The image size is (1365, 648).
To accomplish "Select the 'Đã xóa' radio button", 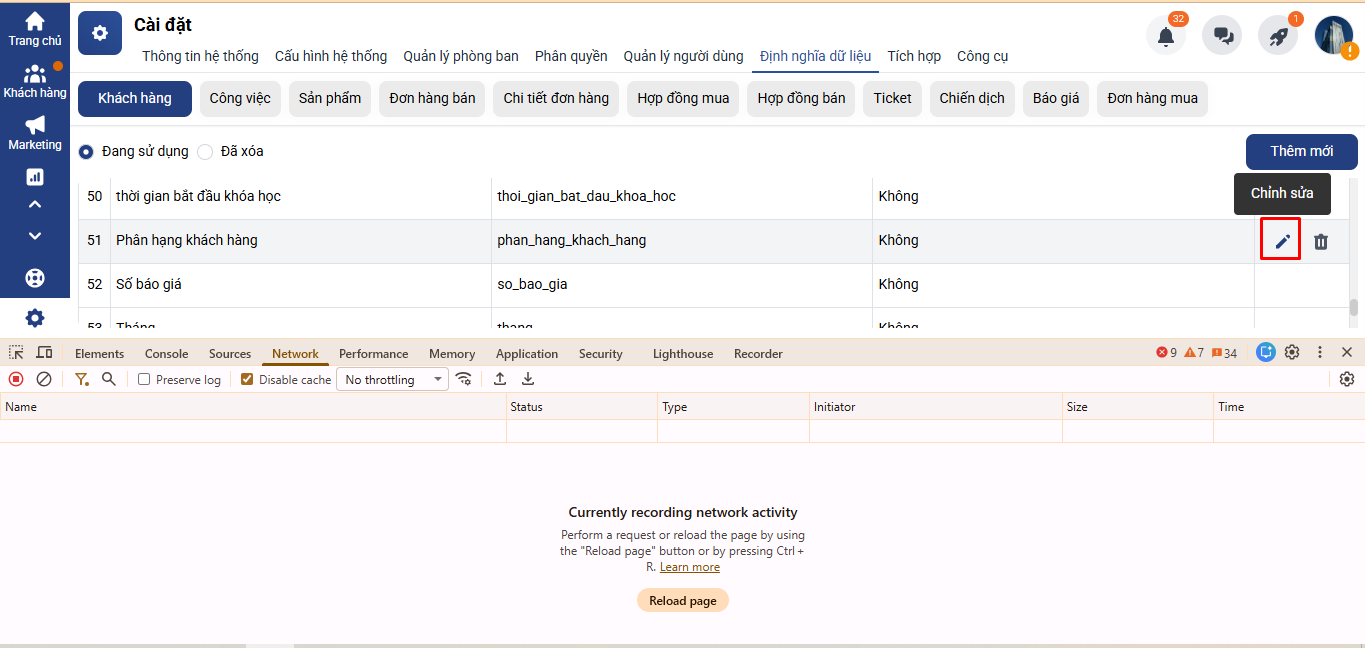I will click(x=205, y=152).
